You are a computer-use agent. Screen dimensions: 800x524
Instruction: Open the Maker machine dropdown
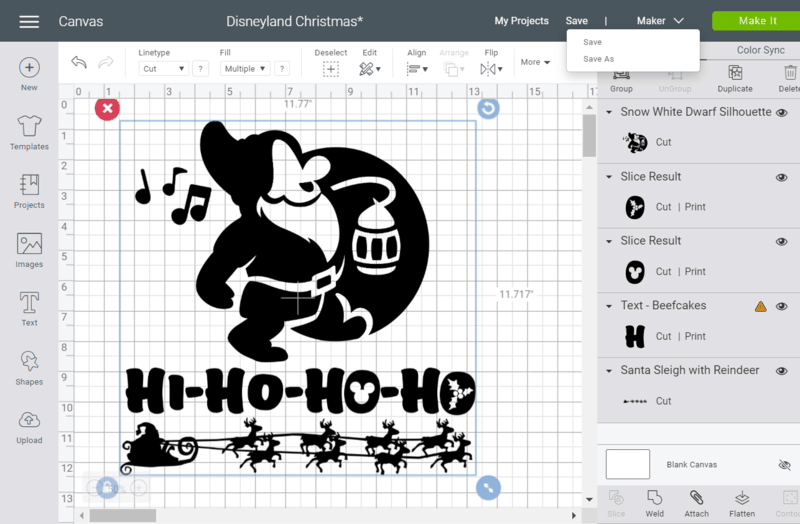[x=660, y=21]
